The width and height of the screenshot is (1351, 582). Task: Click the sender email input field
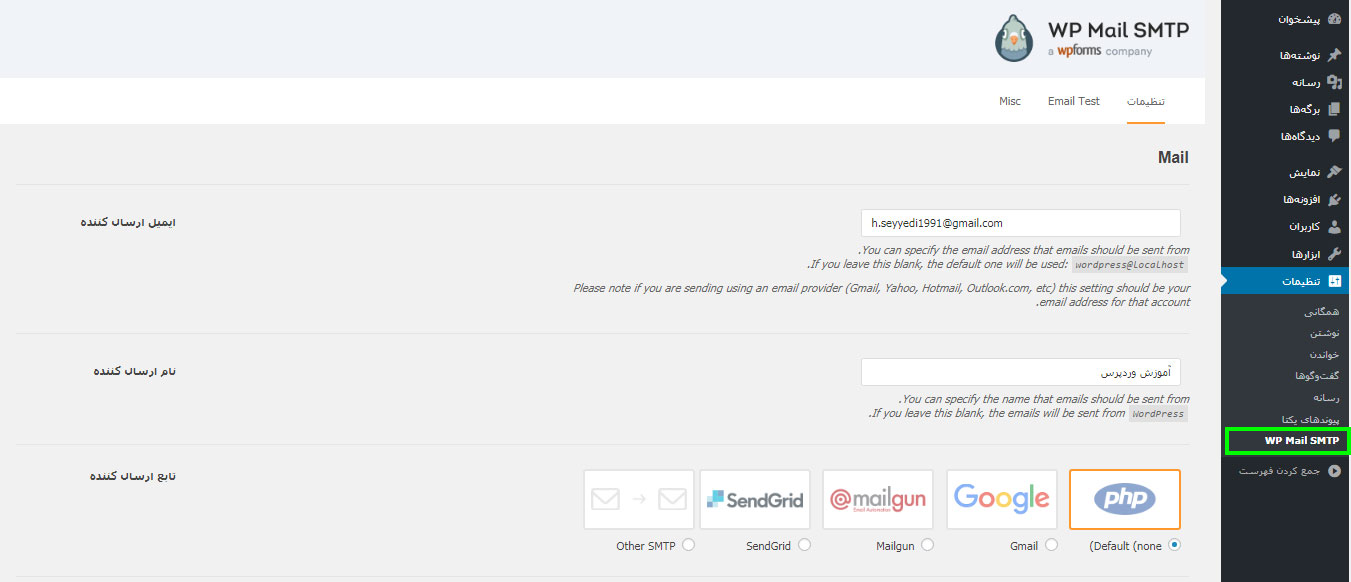[x=1021, y=223]
